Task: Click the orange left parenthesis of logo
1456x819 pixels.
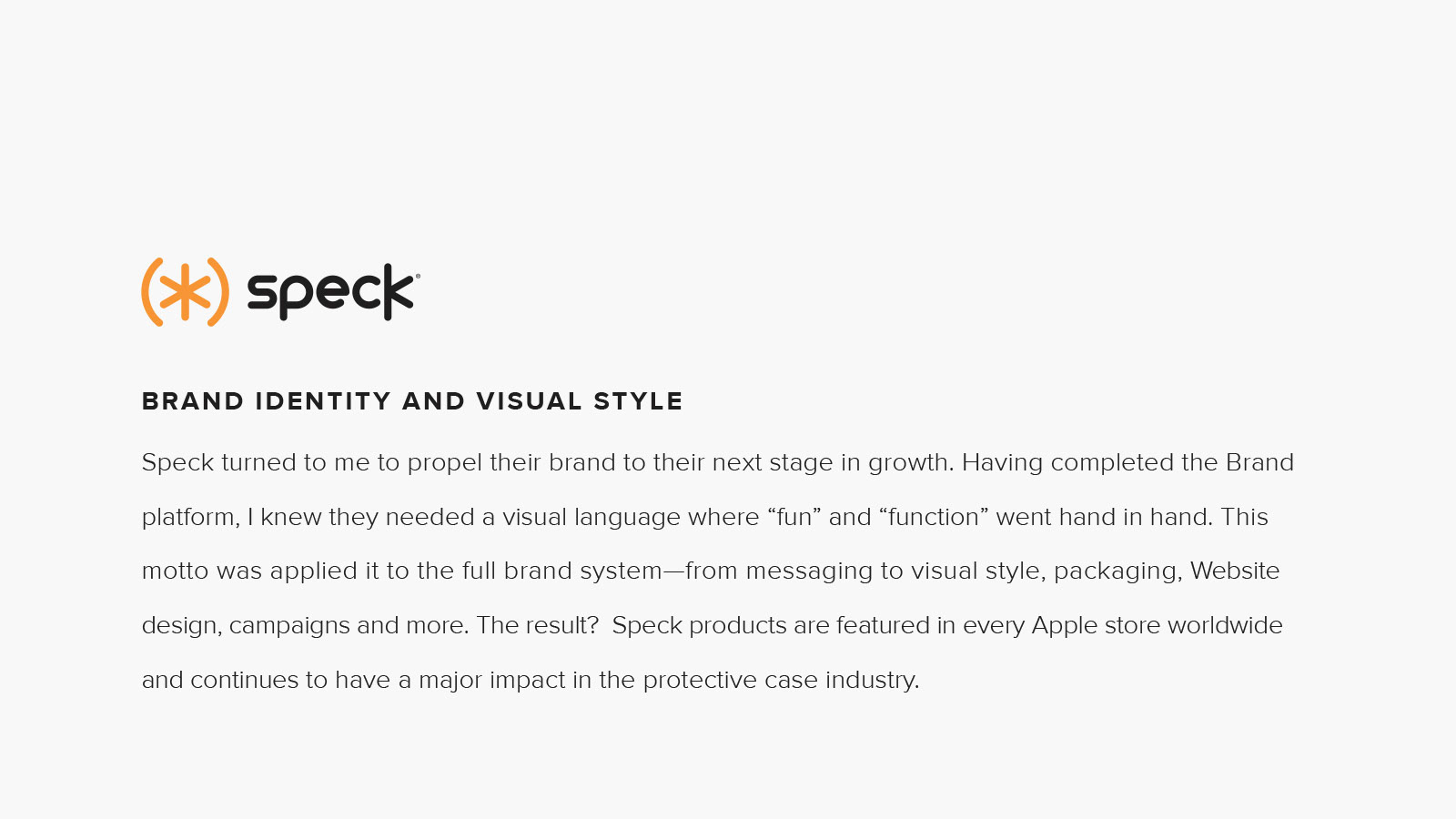Action: pyautogui.click(x=152, y=292)
